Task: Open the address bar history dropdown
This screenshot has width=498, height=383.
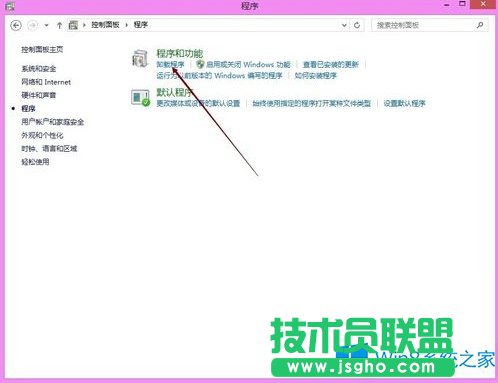Action: pos(344,25)
